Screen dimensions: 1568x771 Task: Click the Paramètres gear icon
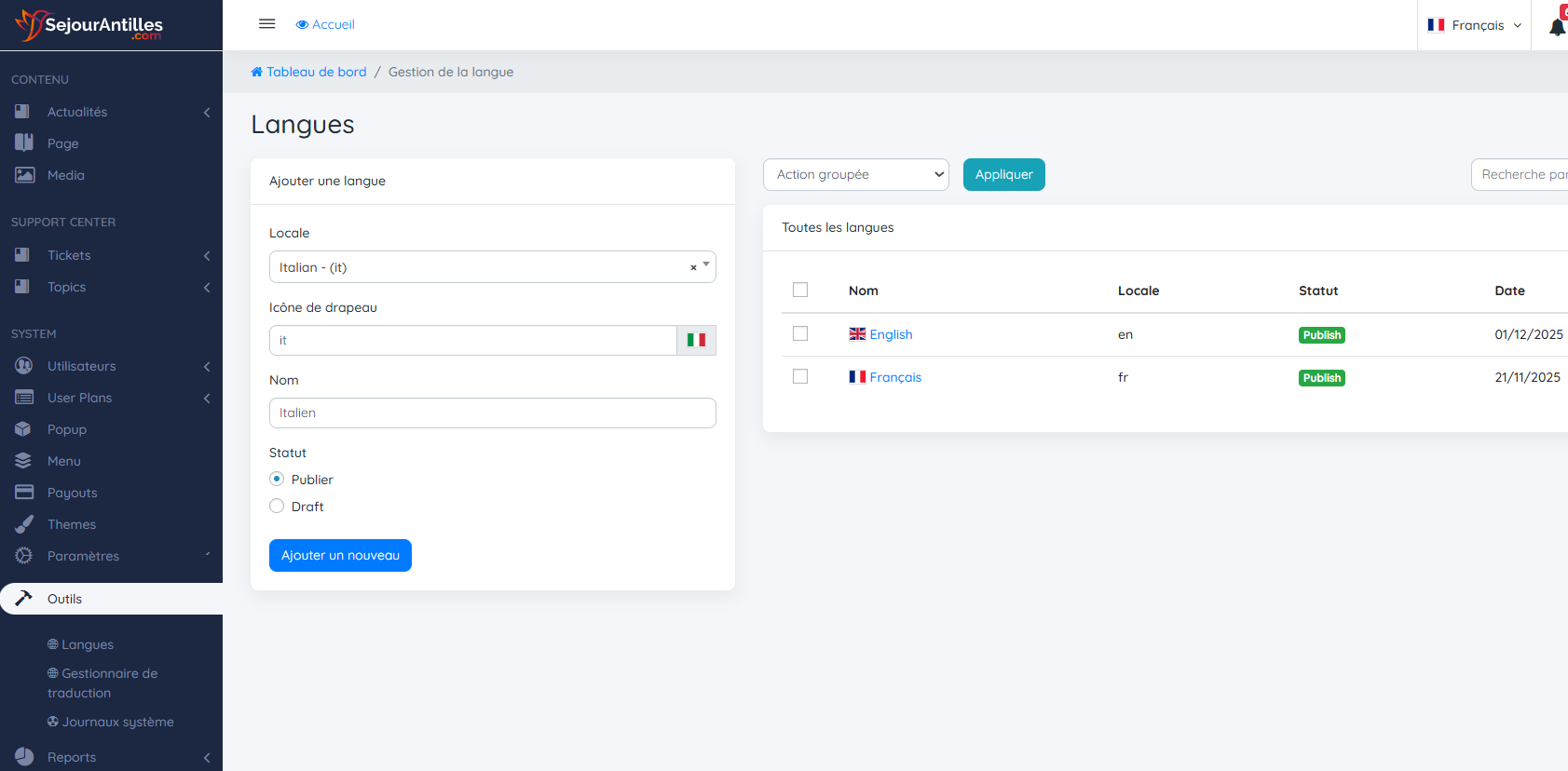pyautogui.click(x=23, y=556)
